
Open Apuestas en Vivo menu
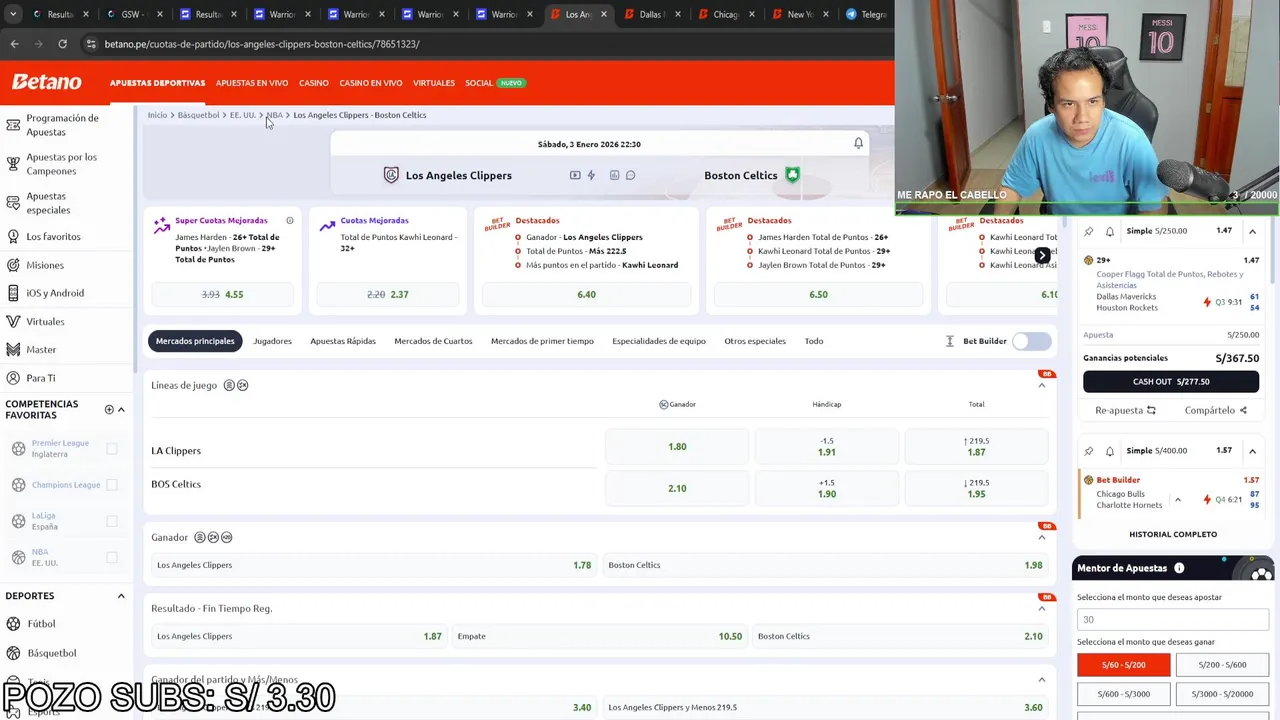pos(252,83)
